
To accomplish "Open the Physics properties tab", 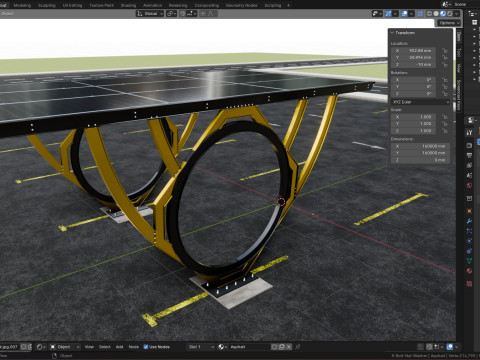I will [469, 241].
